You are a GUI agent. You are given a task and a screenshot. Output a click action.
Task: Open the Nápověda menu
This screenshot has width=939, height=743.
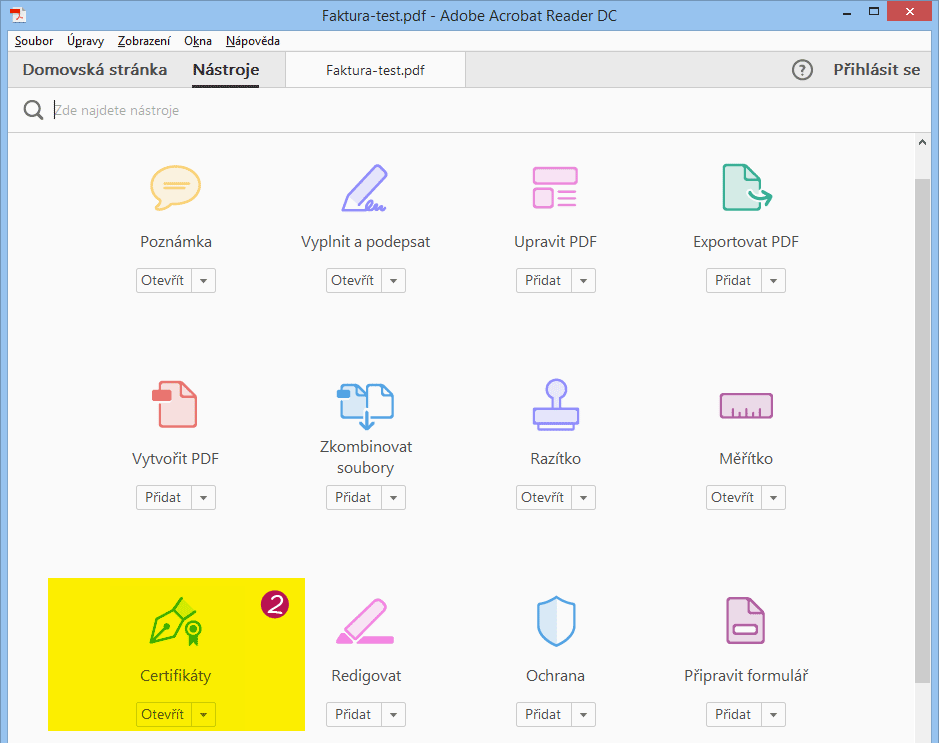[x=253, y=41]
